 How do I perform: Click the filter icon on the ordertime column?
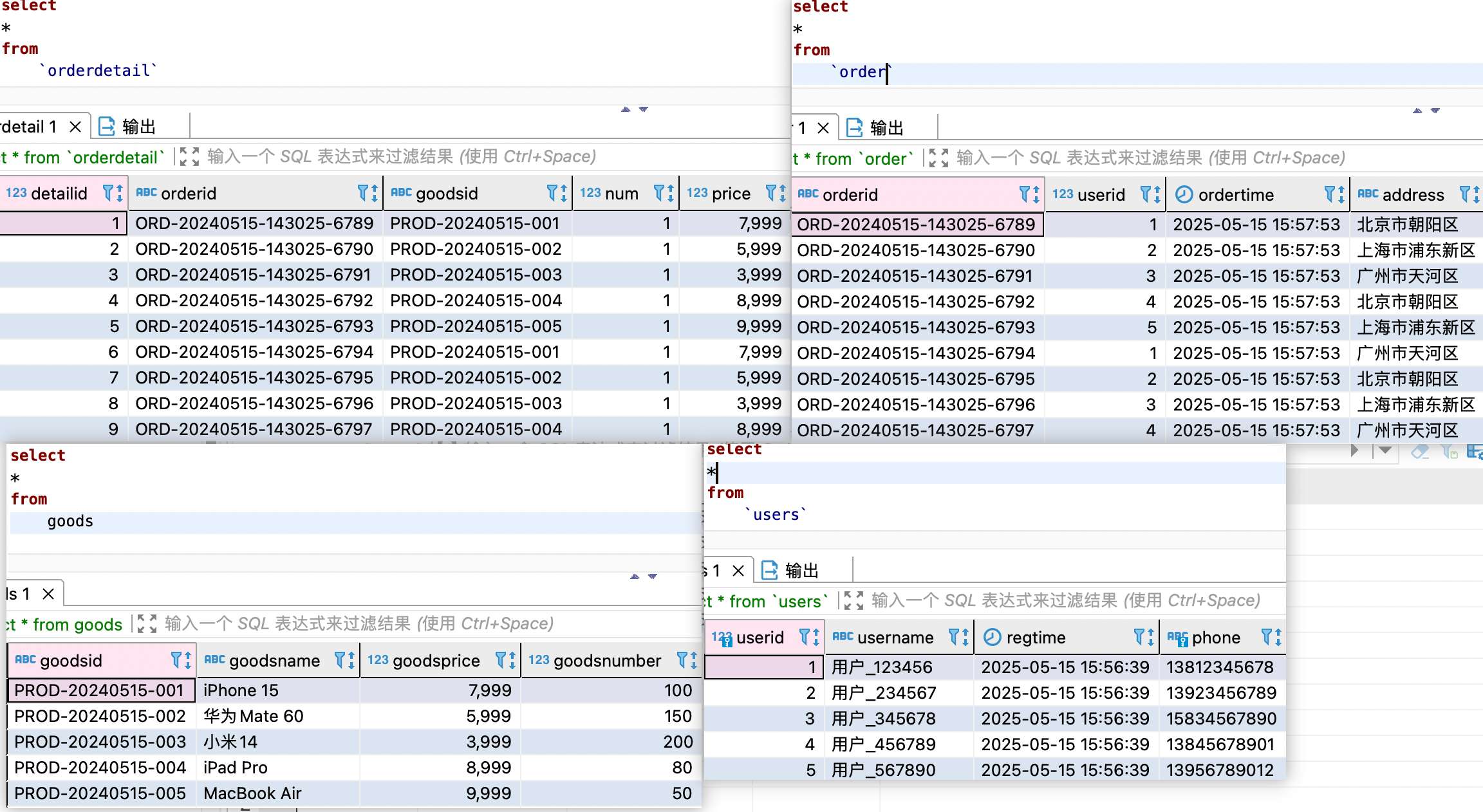click(x=1330, y=194)
